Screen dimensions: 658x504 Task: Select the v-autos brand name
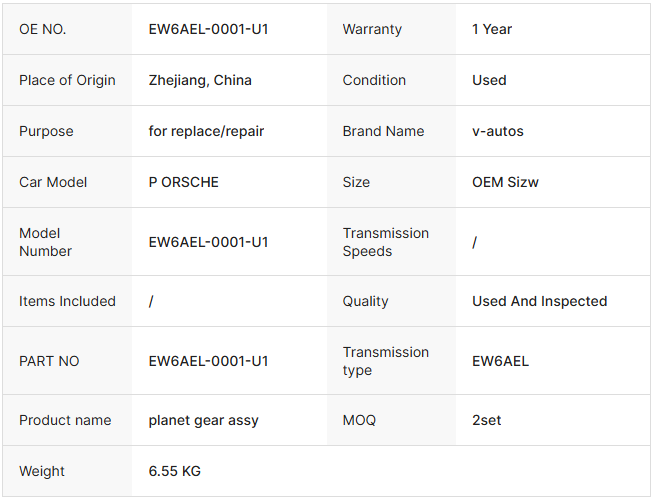click(497, 131)
